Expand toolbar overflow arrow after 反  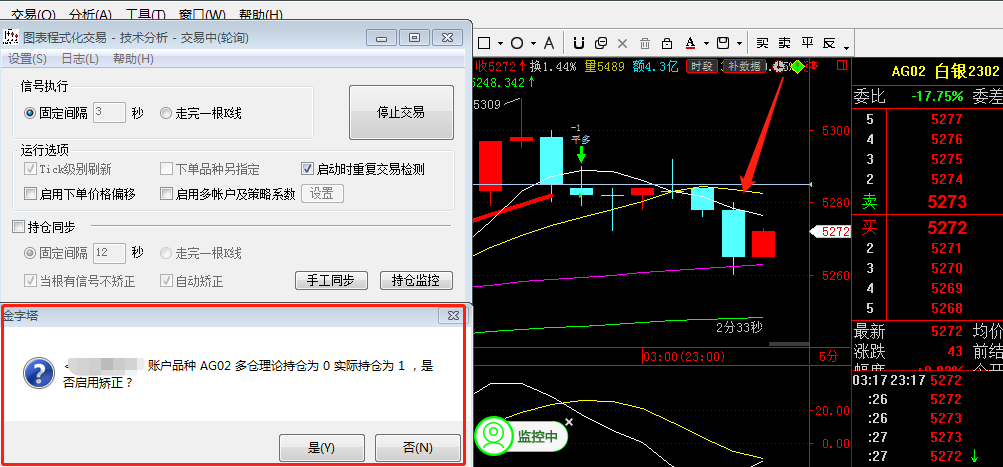(x=846, y=48)
